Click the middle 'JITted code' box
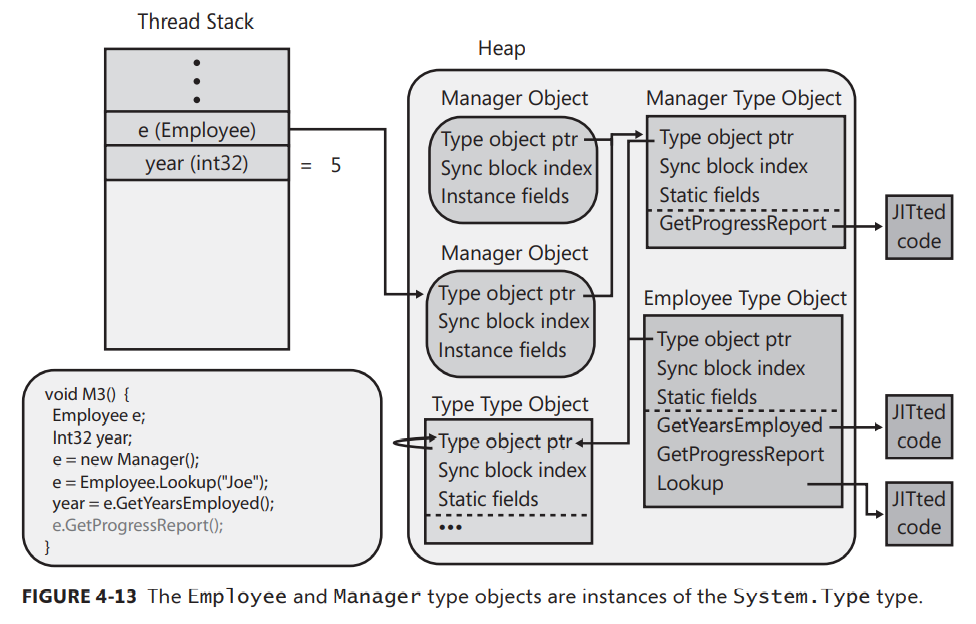The width and height of the screenshot is (976, 624). pos(918,426)
